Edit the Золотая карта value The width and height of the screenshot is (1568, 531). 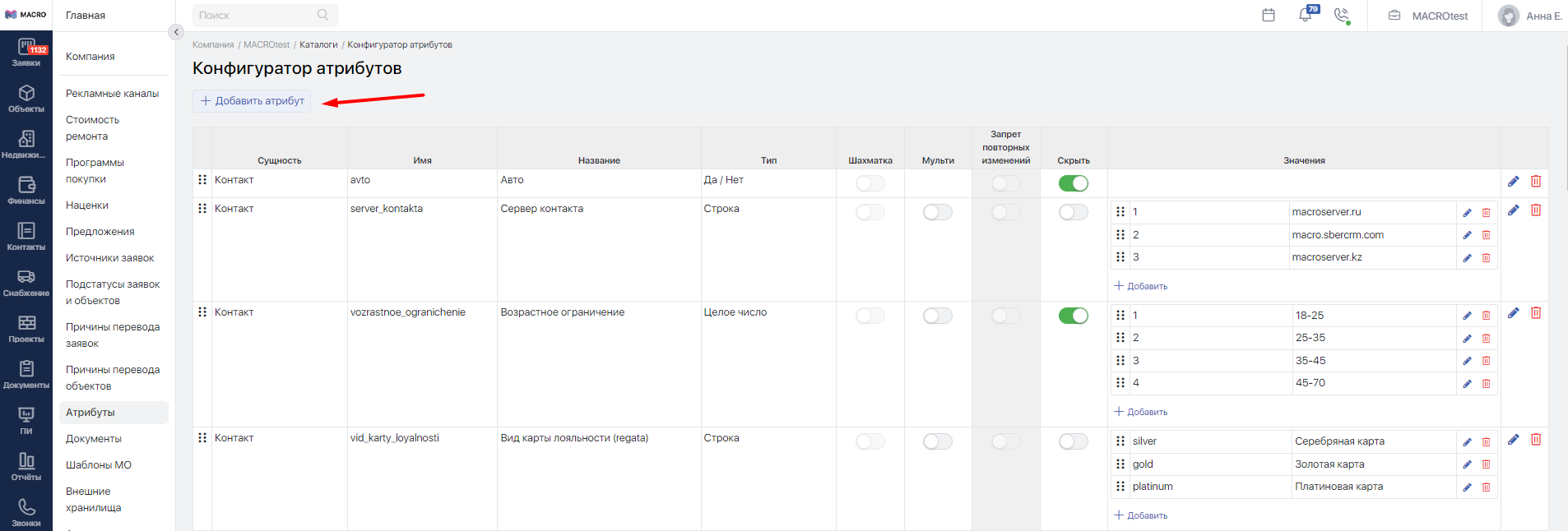tap(1467, 464)
